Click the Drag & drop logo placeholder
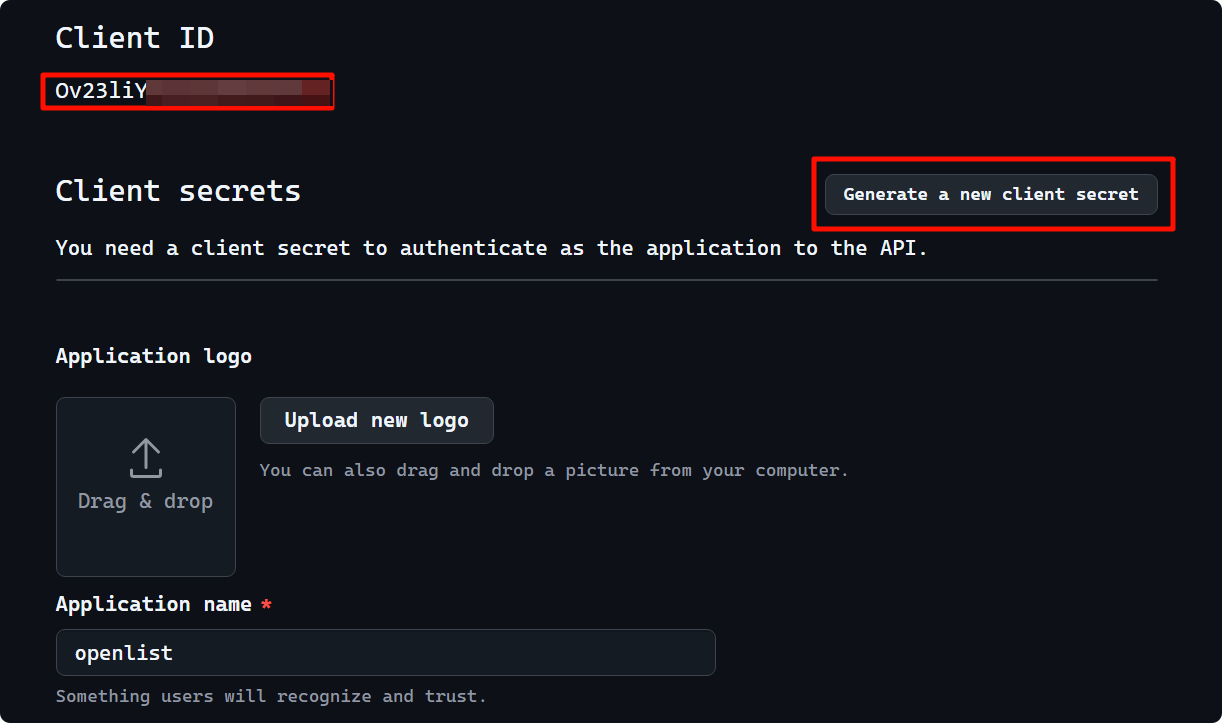Image resolution: width=1222 pixels, height=723 pixels. tap(145, 487)
